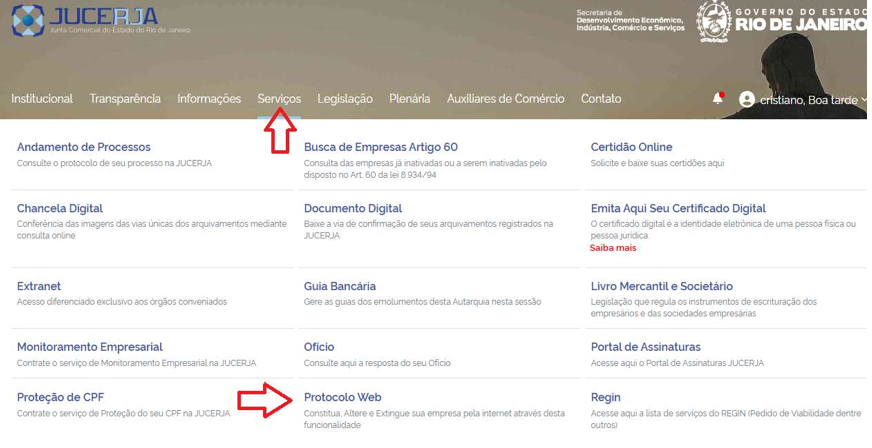Click 'Conferência das imagens das vias únicas' description
This screenshot has height=448, width=872.
(152, 230)
